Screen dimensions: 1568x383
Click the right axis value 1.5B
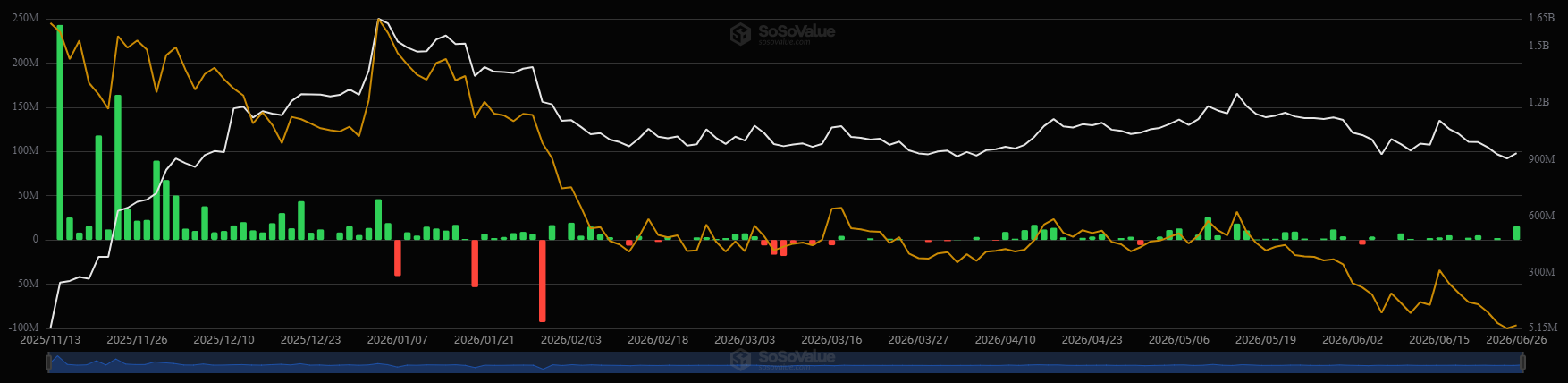[1538, 46]
